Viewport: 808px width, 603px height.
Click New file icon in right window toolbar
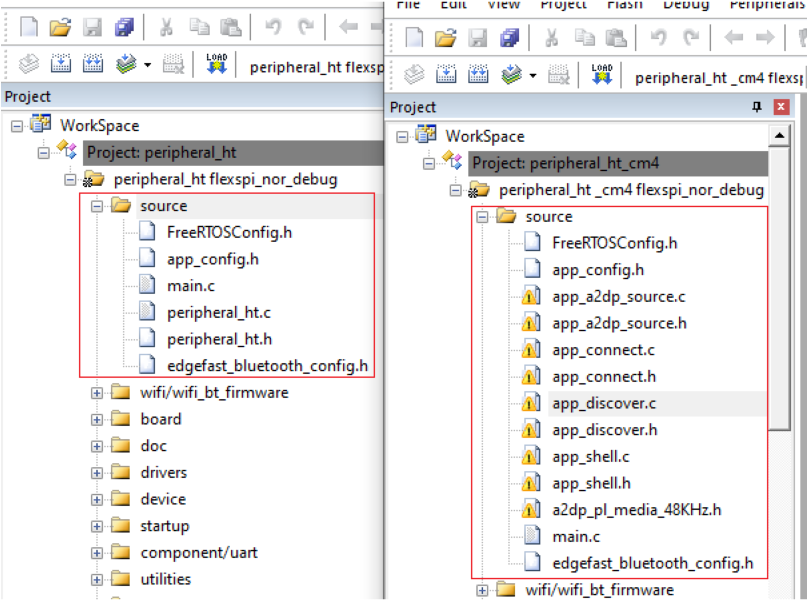pos(414,38)
